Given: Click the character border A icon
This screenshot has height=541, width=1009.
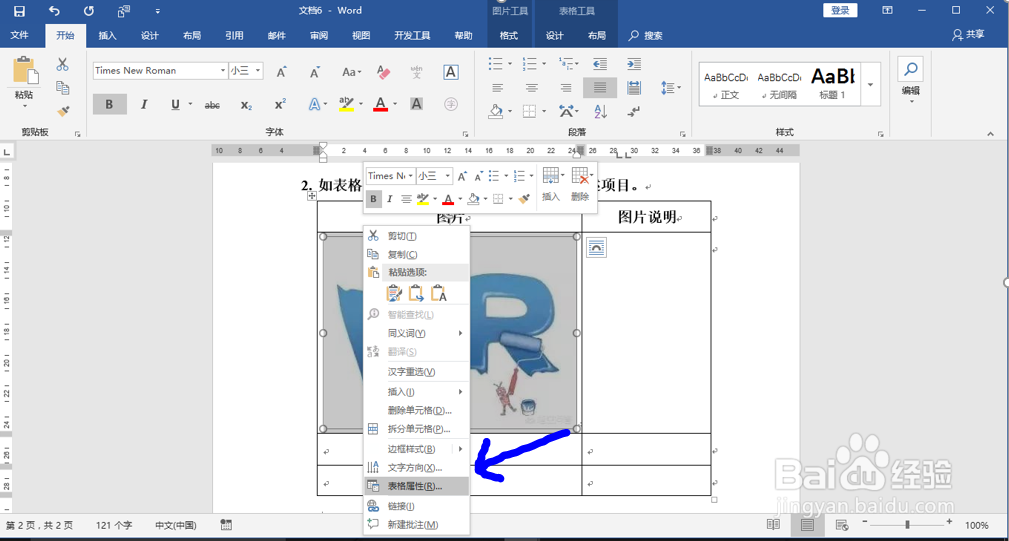Looking at the screenshot, I should point(450,72).
